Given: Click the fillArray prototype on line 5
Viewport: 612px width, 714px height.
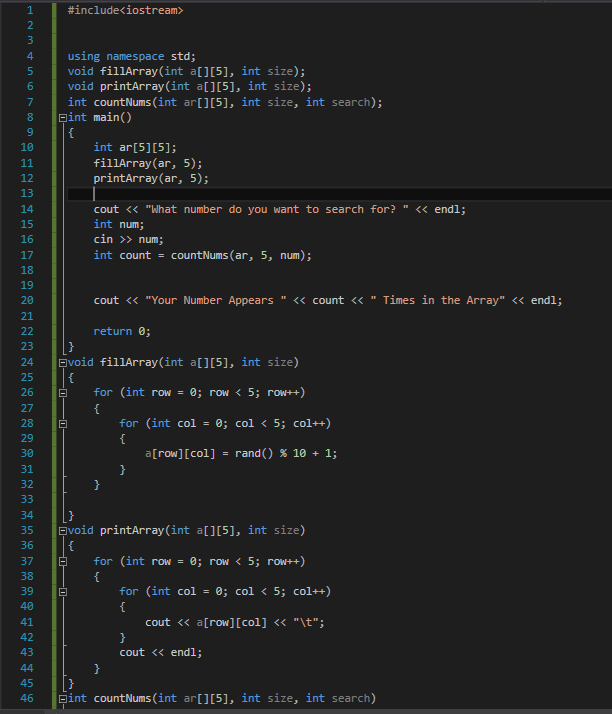Looking at the screenshot, I should pyautogui.click(x=186, y=71).
